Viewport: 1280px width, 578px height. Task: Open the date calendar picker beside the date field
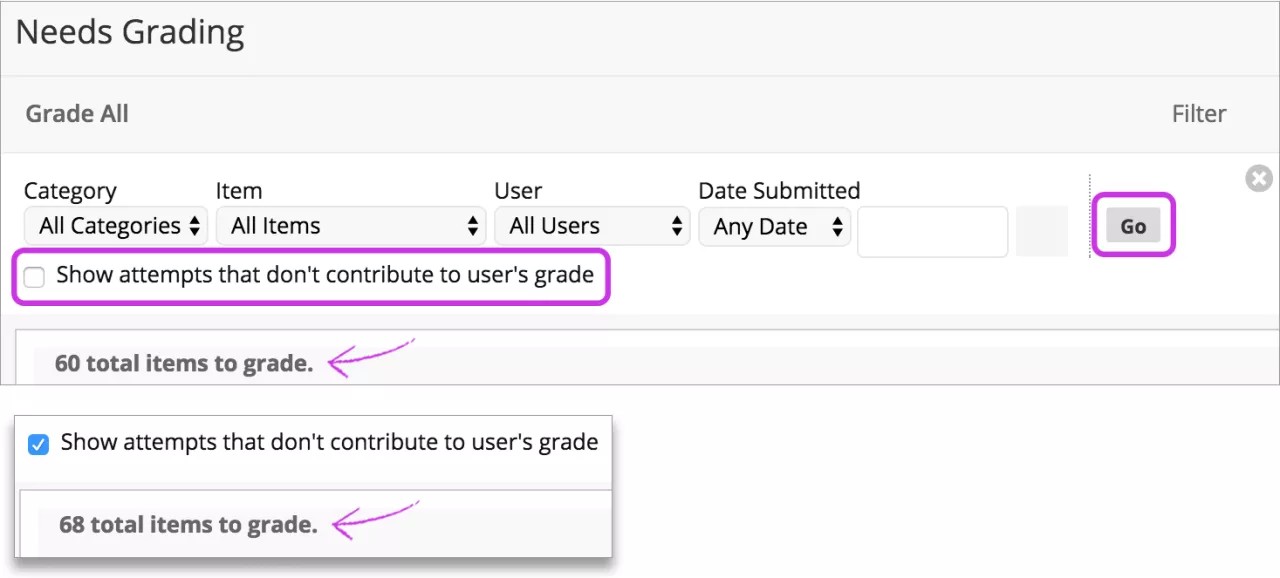point(1041,231)
